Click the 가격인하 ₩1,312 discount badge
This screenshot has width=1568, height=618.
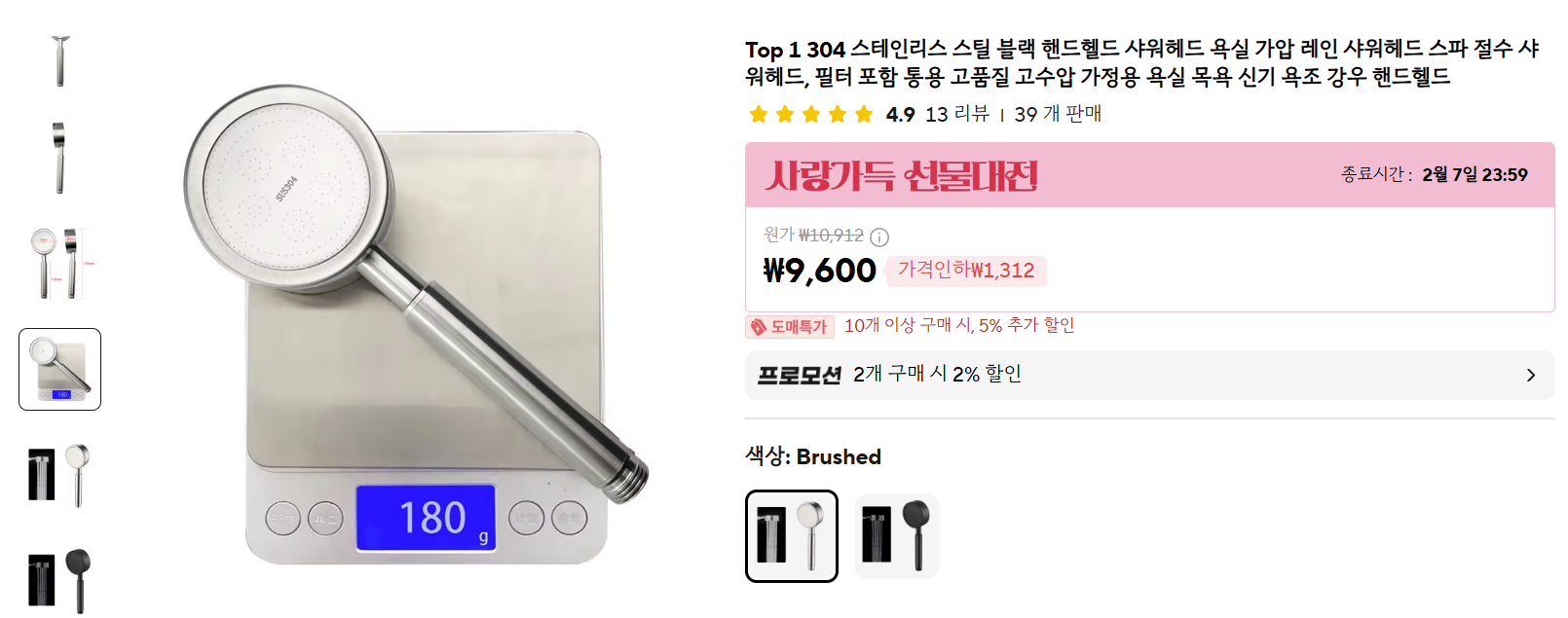pos(966,271)
